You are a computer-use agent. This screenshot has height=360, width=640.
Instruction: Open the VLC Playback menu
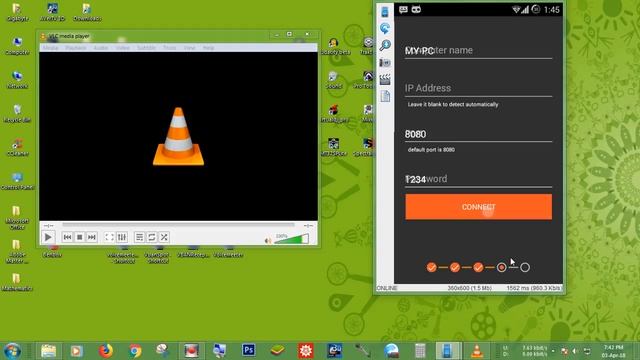[x=76, y=48]
